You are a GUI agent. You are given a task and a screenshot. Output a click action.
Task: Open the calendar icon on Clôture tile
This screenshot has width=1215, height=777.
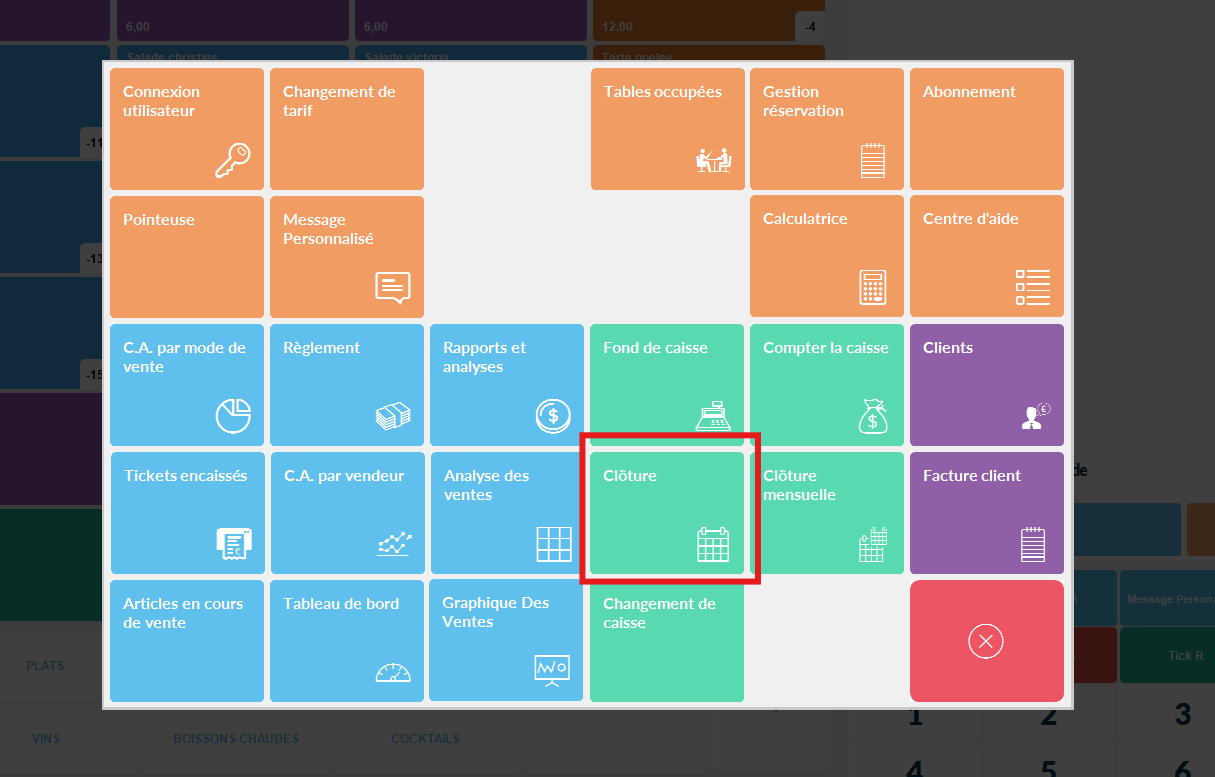click(x=713, y=544)
